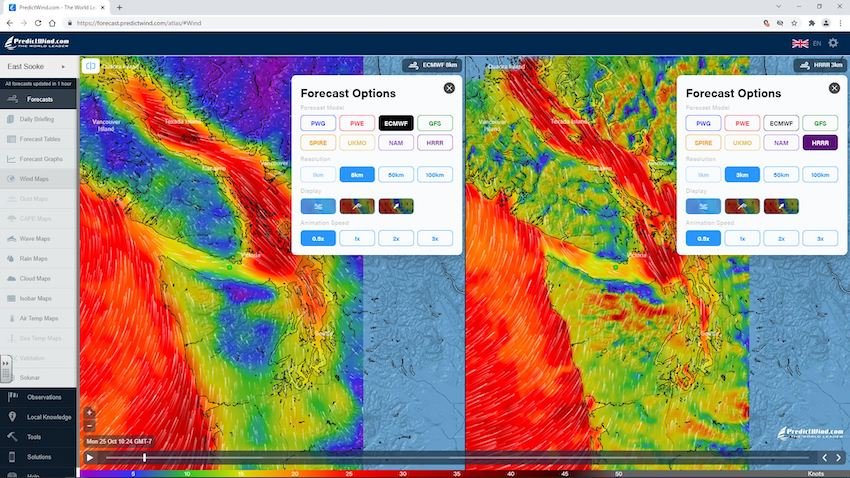Open Forecast Tables in sidebar
850x478 pixels.
point(38,139)
